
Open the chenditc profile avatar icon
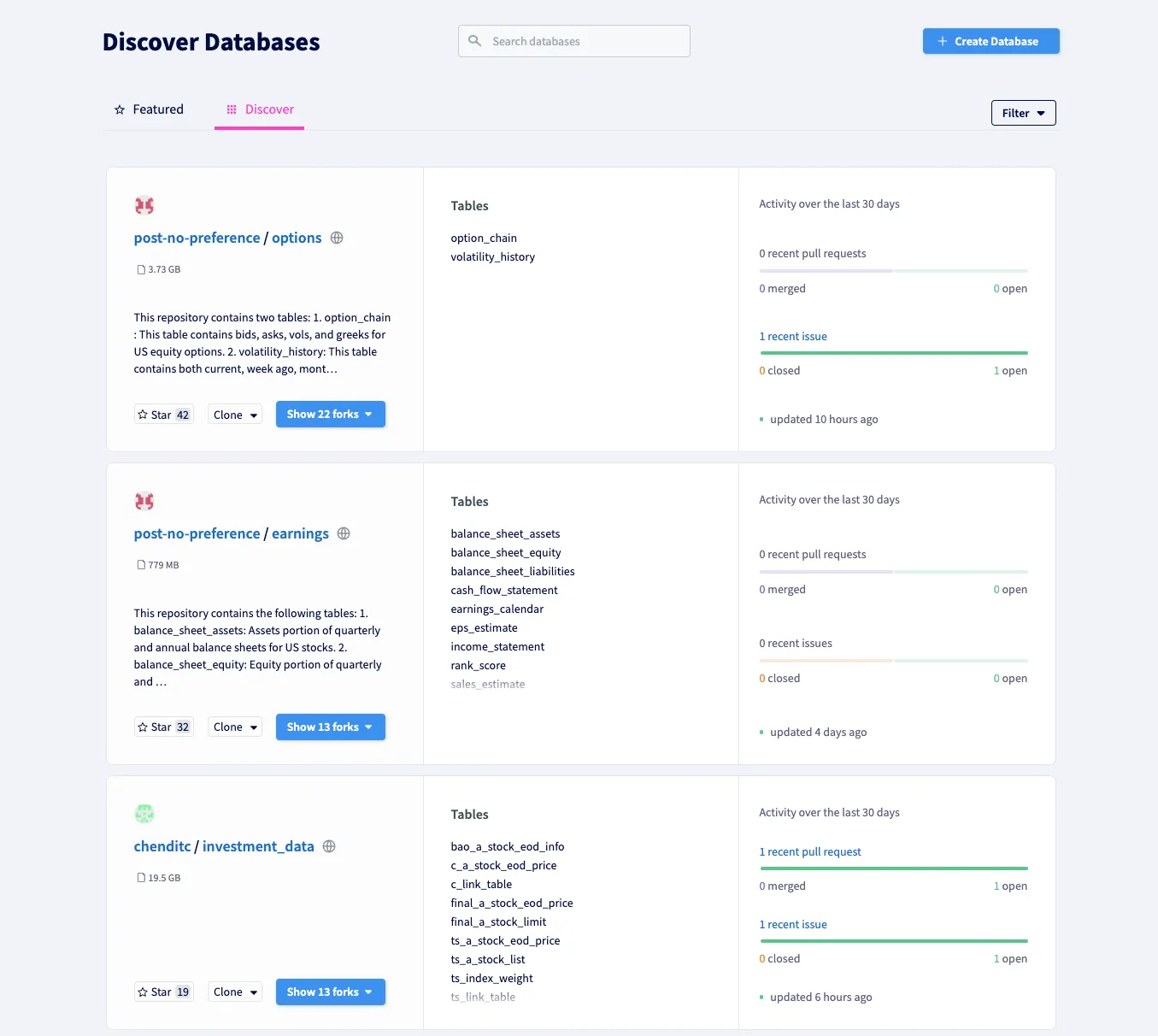coord(144,814)
